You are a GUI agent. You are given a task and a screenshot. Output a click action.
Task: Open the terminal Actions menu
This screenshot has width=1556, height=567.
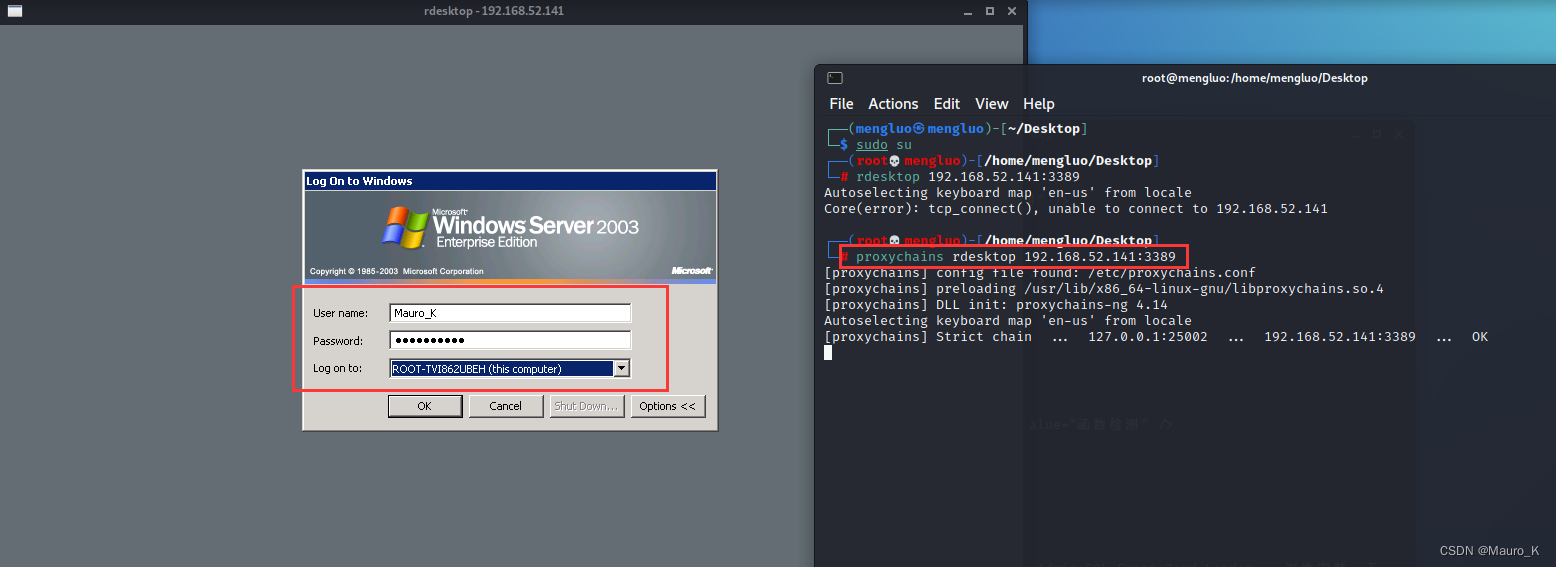[893, 104]
